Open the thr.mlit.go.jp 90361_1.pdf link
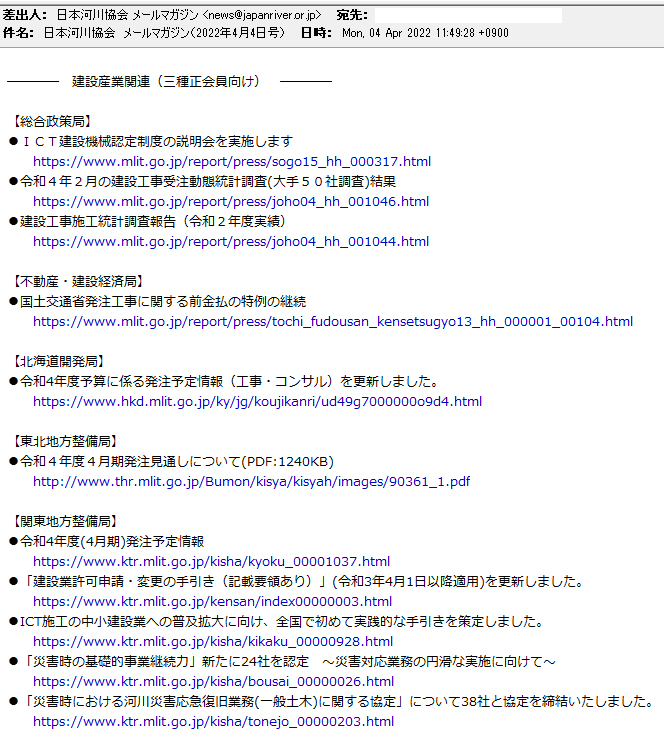Image resolution: width=664 pixels, height=732 pixels. (251, 481)
